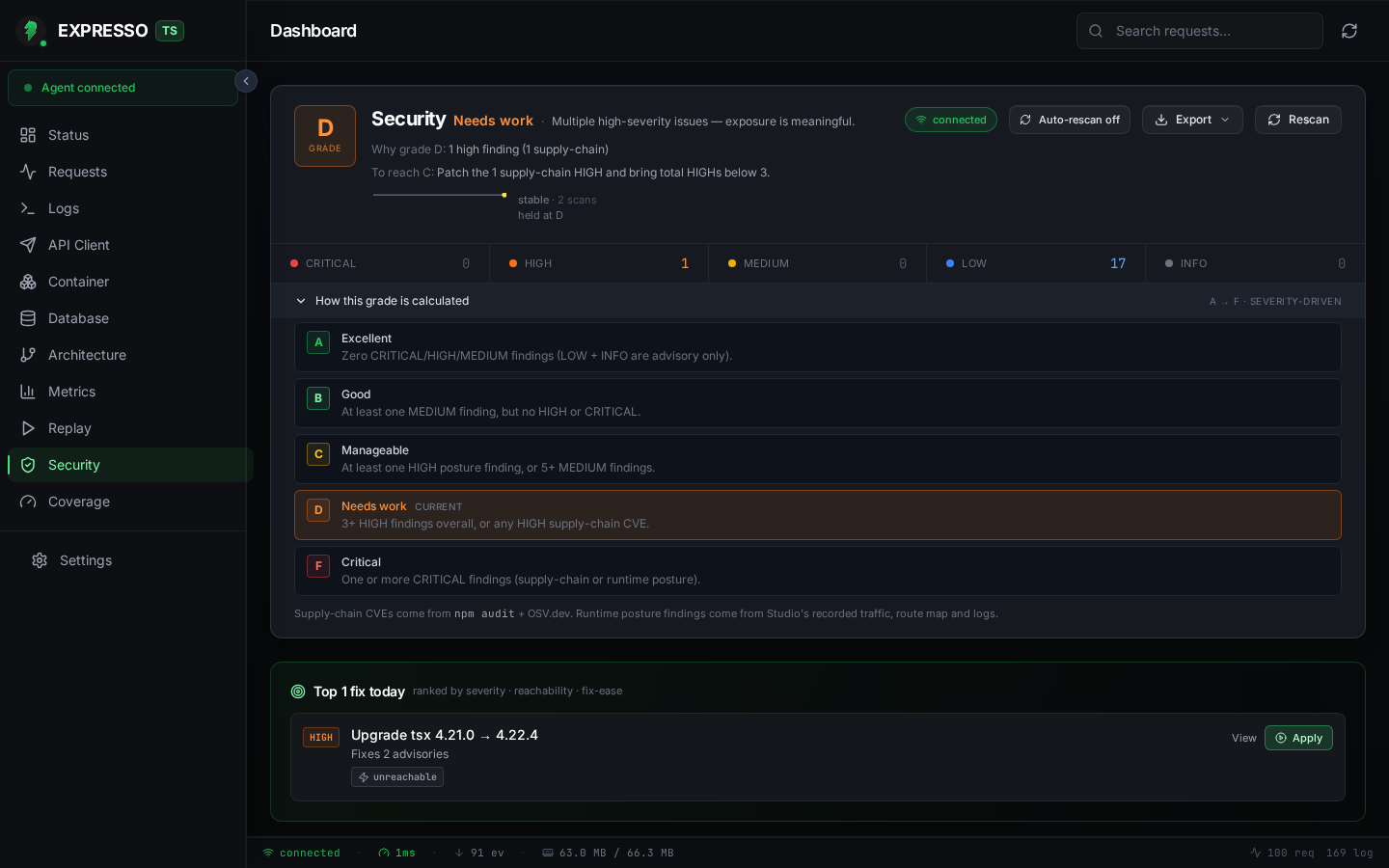Click the unreachable tag
This screenshot has width=1389, height=868.
(397, 777)
